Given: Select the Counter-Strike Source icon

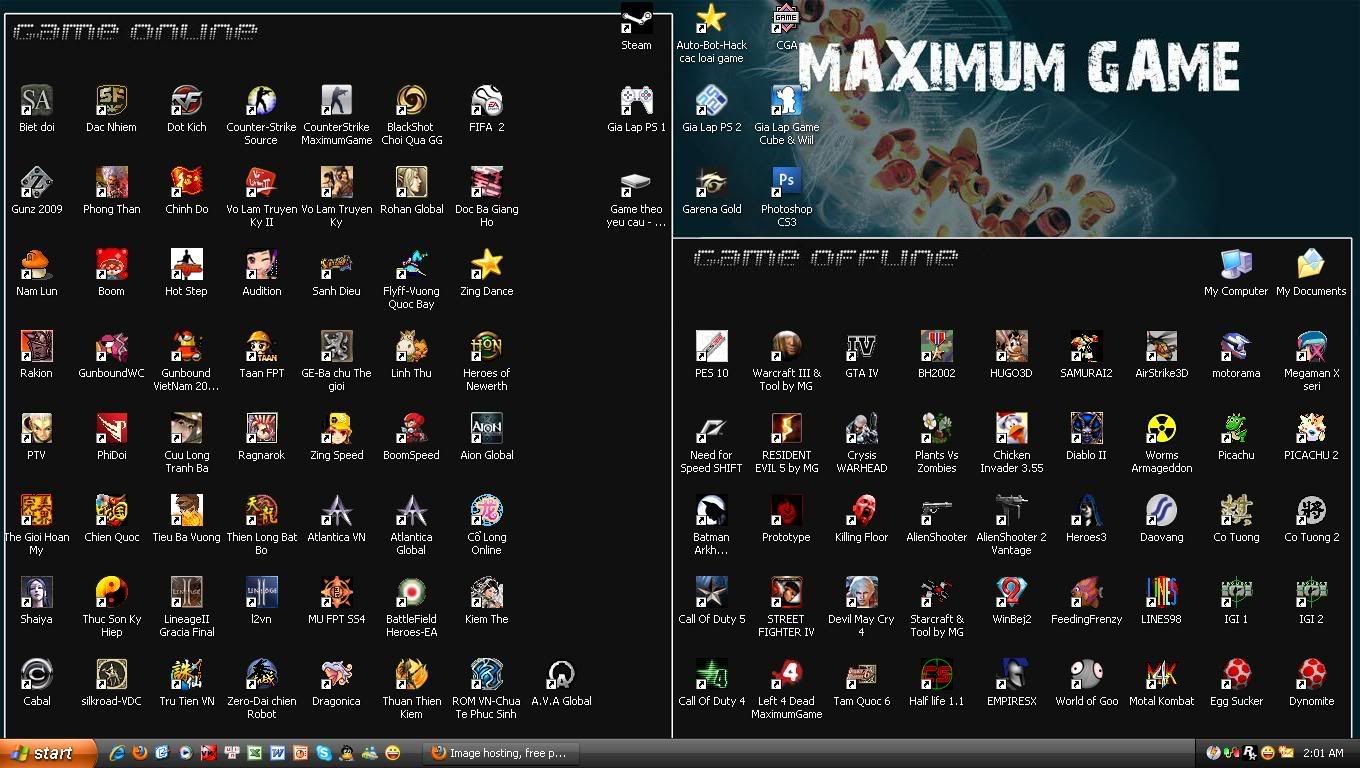Looking at the screenshot, I should coord(261,101).
